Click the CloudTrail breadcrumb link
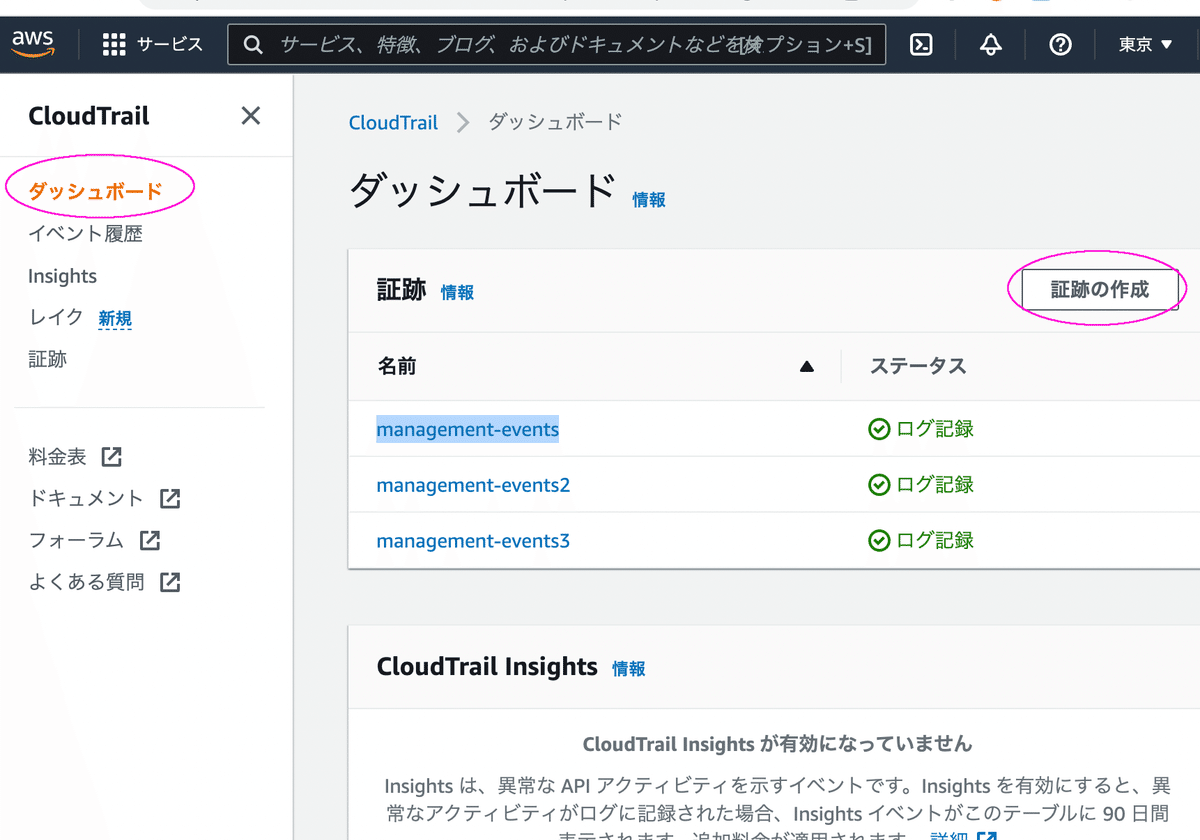 pyautogui.click(x=393, y=122)
